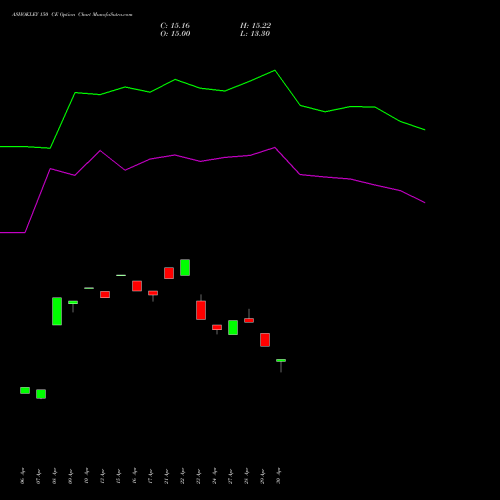
Task: Select the 27 Apr date label
Action: click(230, 476)
